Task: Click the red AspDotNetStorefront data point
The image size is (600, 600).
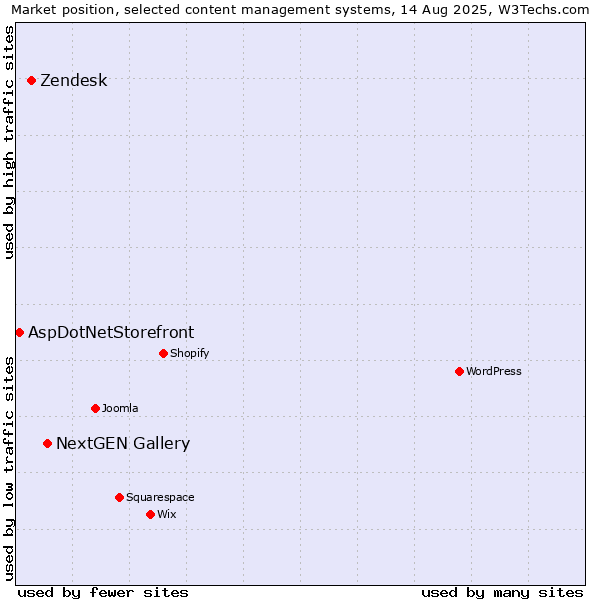Action: coord(20,333)
